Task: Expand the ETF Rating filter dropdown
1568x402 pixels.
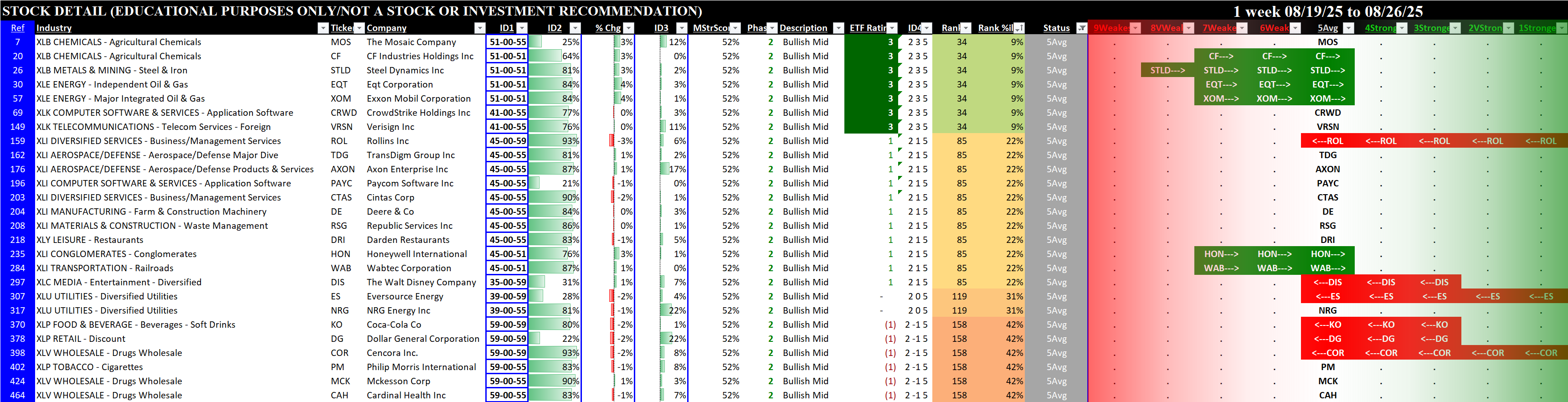Action: tap(892, 28)
